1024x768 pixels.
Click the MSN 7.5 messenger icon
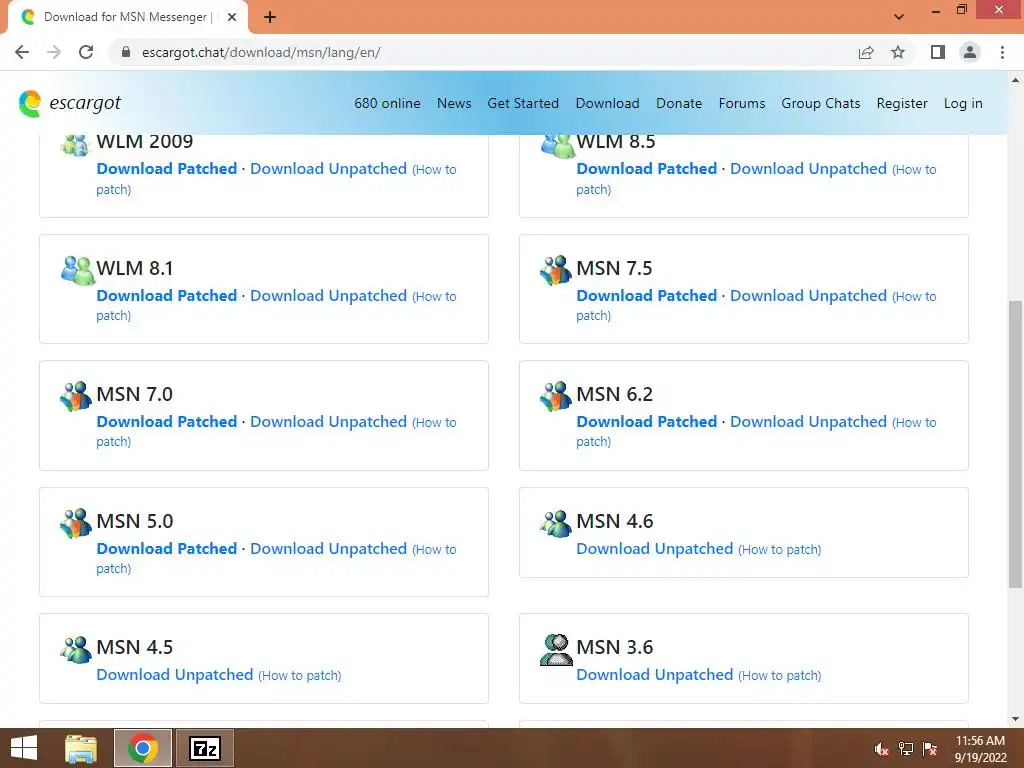tap(556, 270)
